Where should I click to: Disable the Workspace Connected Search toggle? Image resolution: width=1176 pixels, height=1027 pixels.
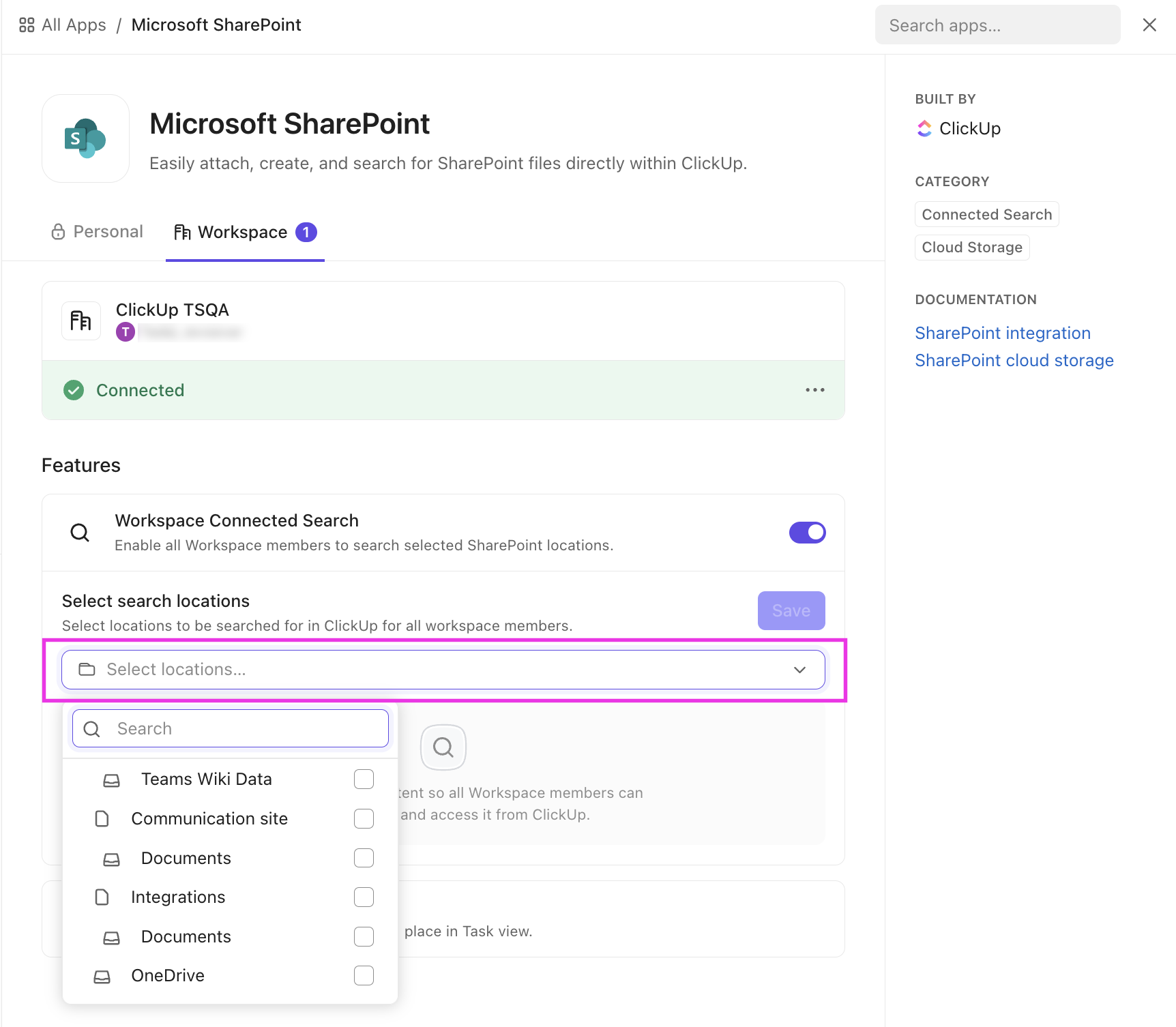click(x=807, y=533)
